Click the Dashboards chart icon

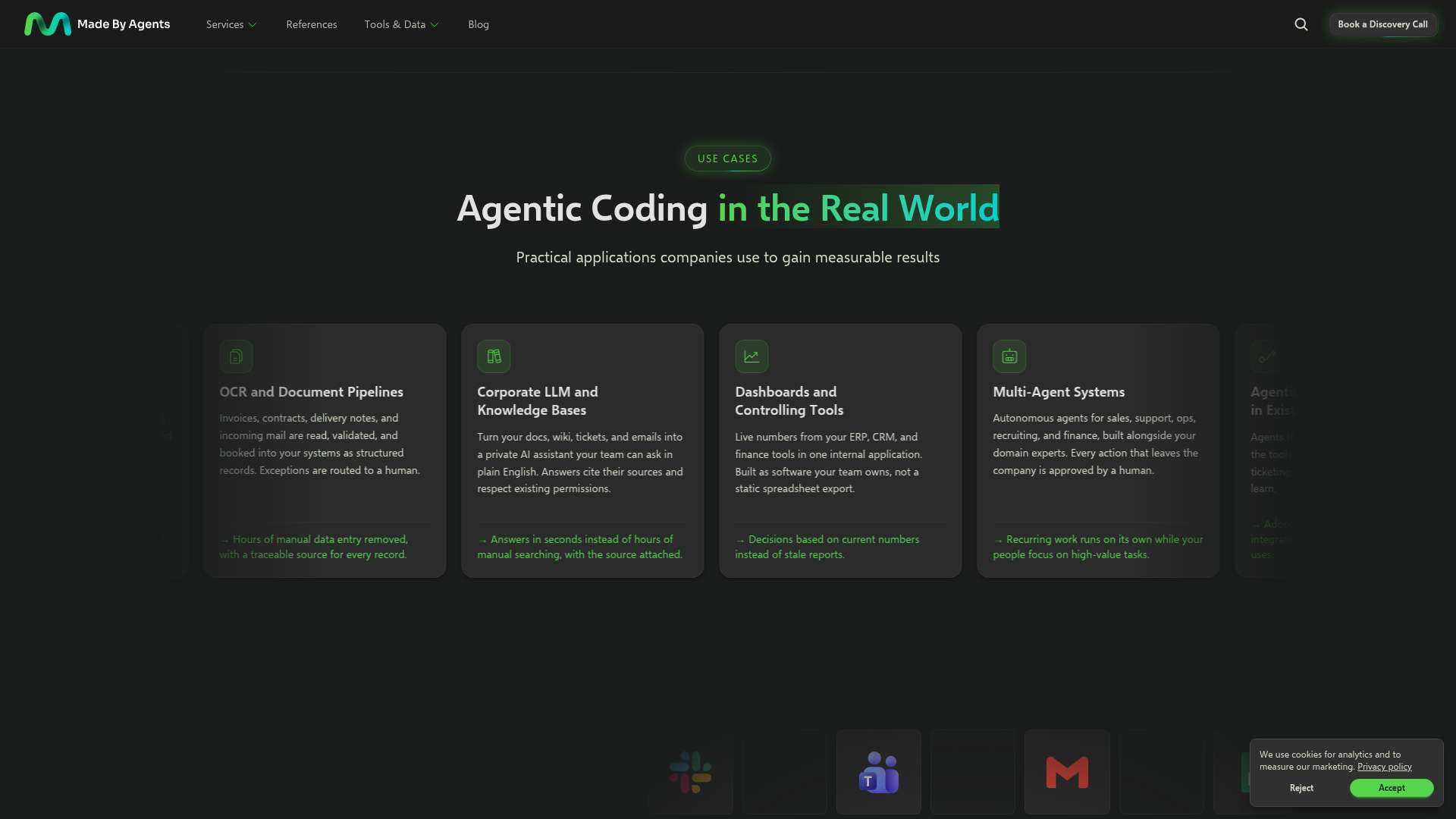point(752,356)
